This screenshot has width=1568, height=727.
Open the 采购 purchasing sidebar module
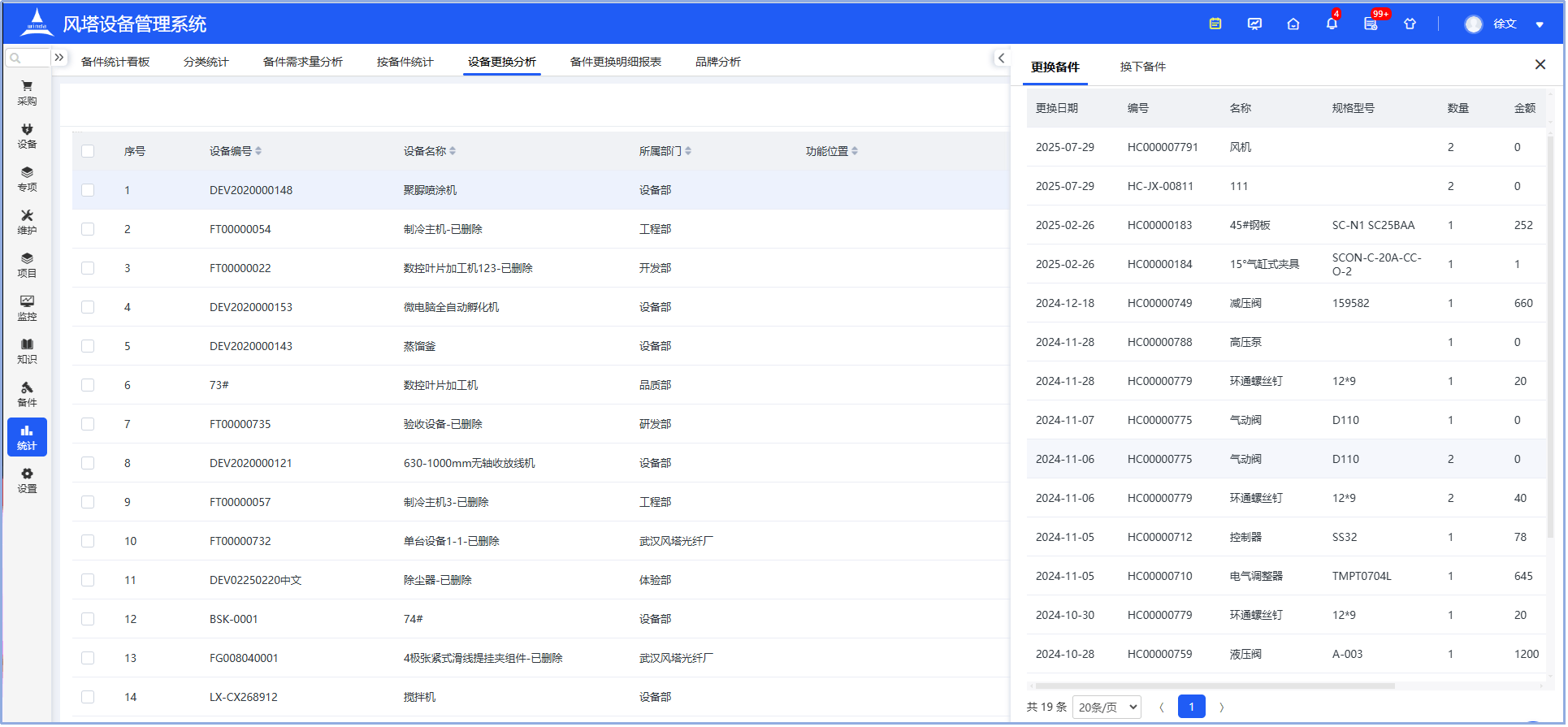pos(27,93)
